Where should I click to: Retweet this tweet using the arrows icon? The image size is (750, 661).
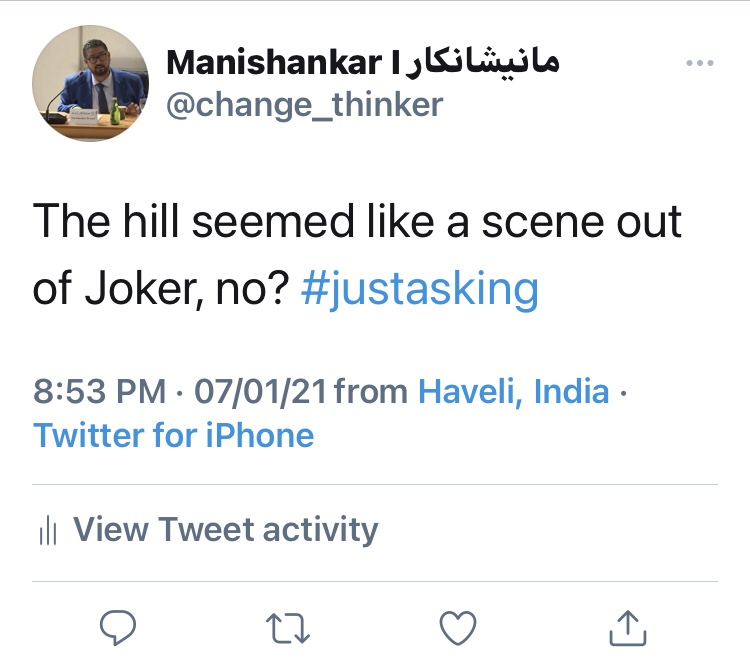[x=288, y=627]
